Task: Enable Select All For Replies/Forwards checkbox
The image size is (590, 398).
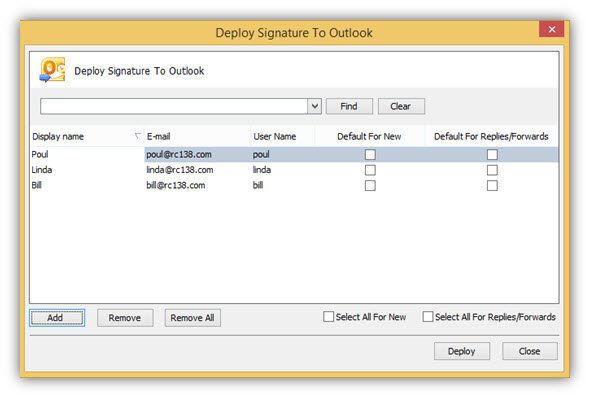Action: 428,317
